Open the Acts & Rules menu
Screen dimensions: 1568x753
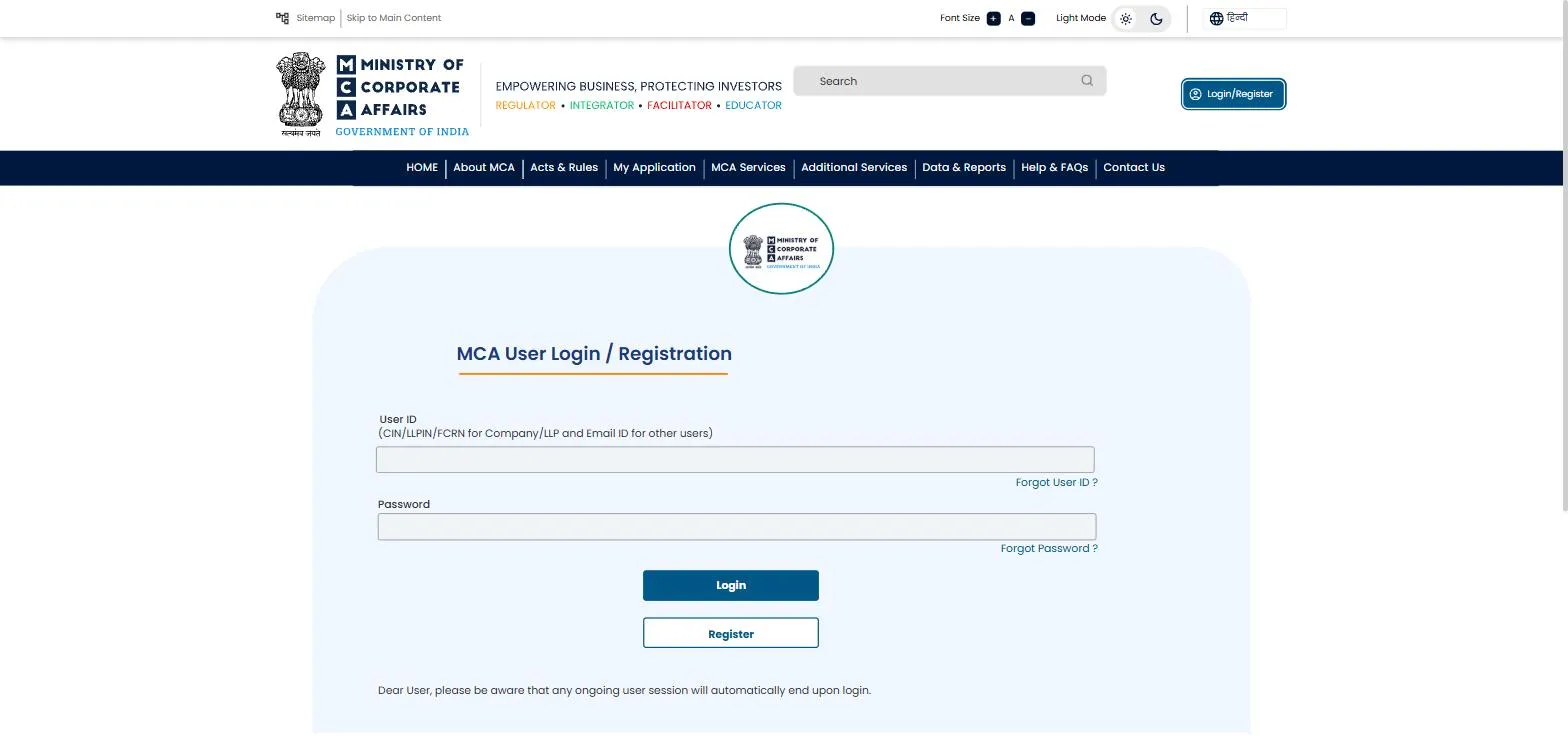coord(564,168)
